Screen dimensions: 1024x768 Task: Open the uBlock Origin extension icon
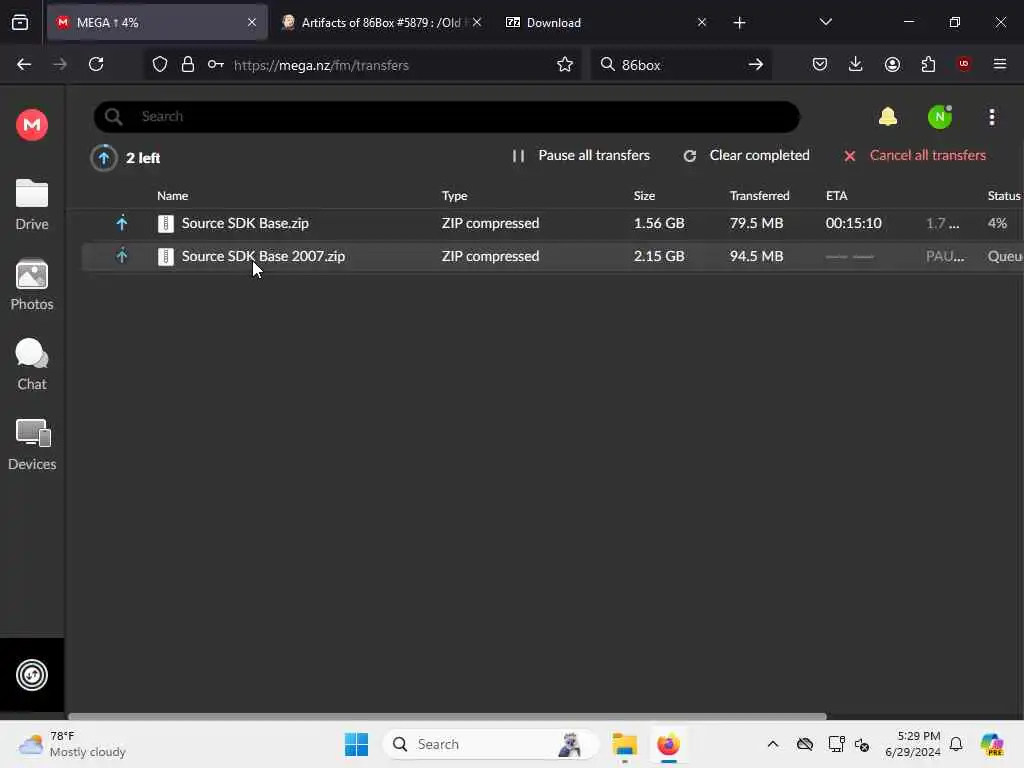964,63
